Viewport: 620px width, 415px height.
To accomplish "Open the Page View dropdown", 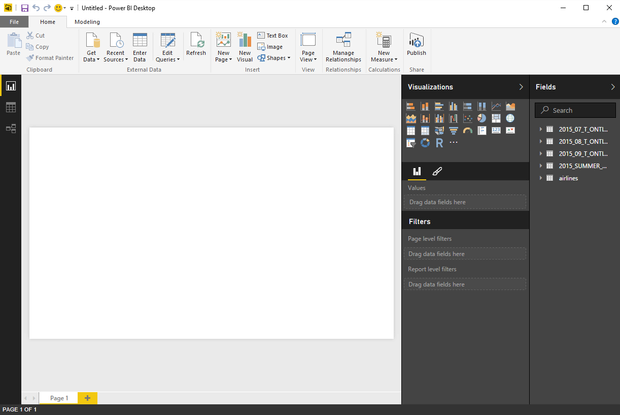I will click(308, 47).
